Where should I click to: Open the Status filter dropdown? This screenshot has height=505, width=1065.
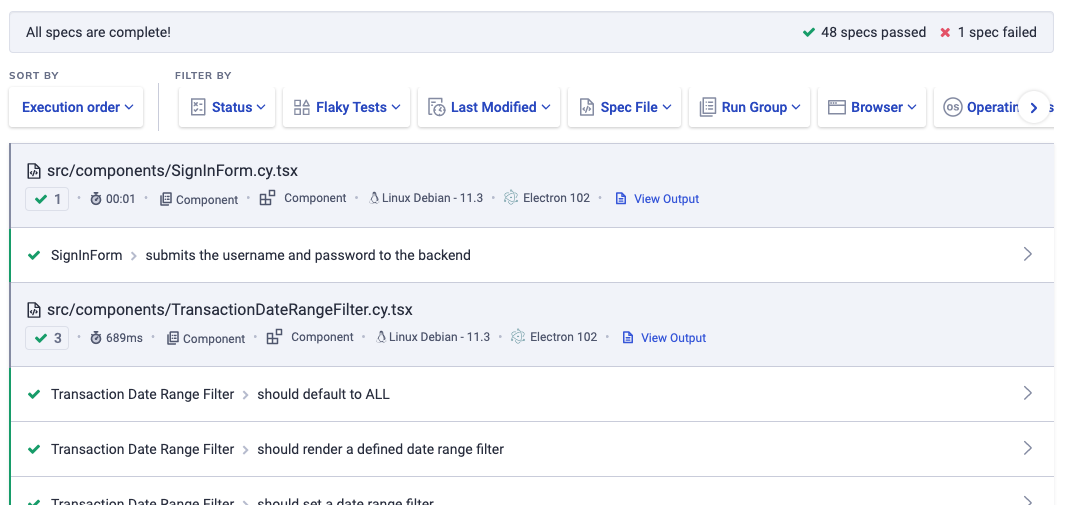tap(227, 107)
